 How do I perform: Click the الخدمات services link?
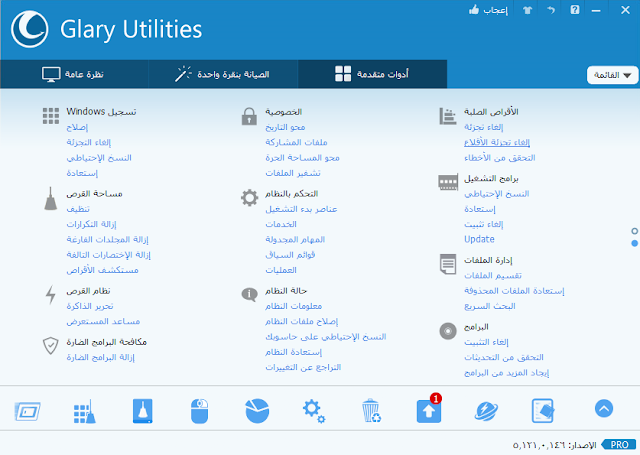click(x=281, y=224)
